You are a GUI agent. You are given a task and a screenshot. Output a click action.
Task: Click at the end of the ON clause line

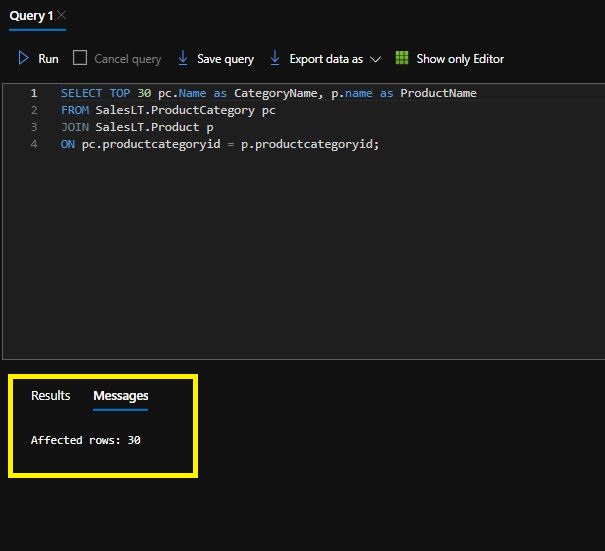tap(380, 144)
